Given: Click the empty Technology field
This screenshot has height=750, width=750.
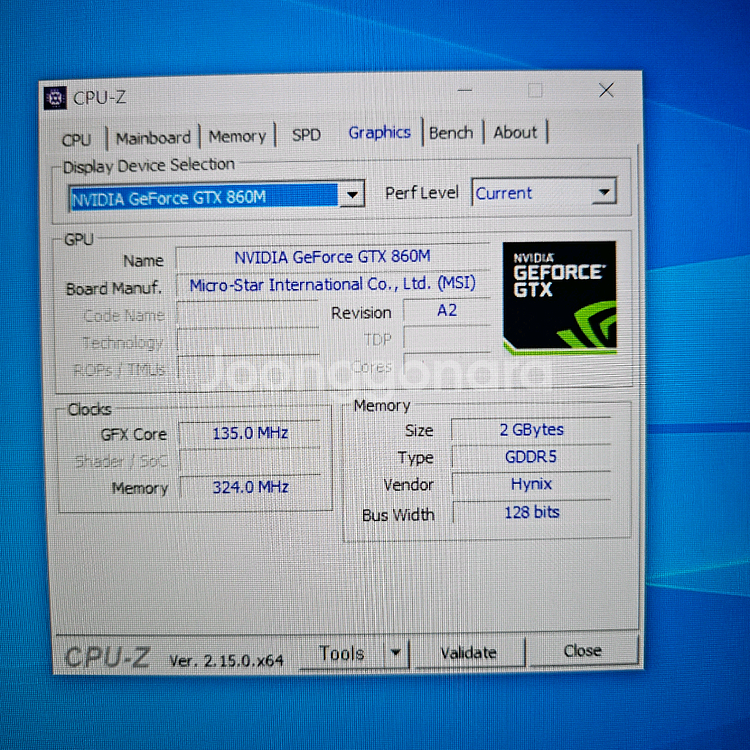Looking at the screenshot, I should click(248, 342).
